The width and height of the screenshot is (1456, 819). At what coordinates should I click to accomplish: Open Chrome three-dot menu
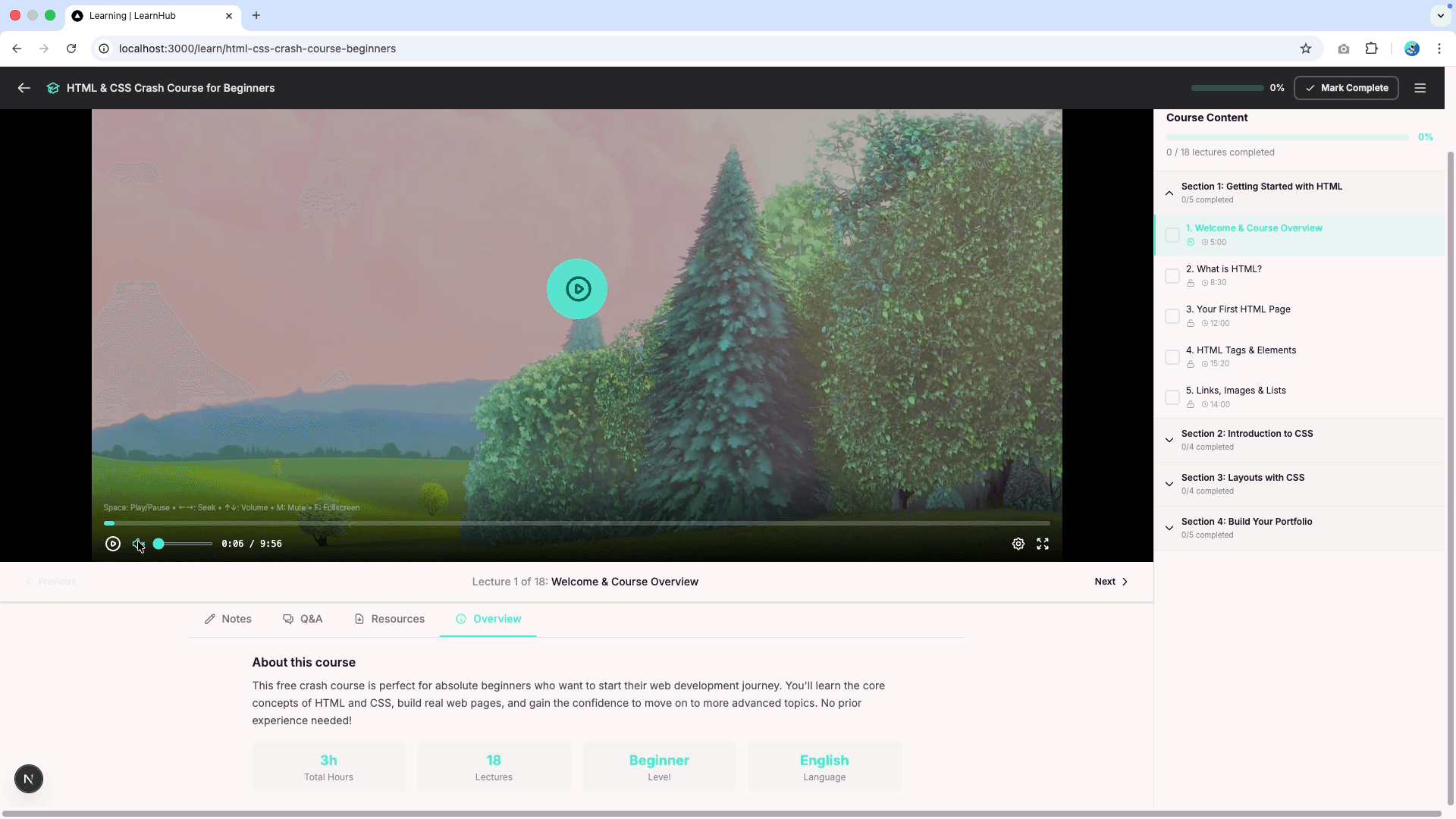pos(1439,49)
